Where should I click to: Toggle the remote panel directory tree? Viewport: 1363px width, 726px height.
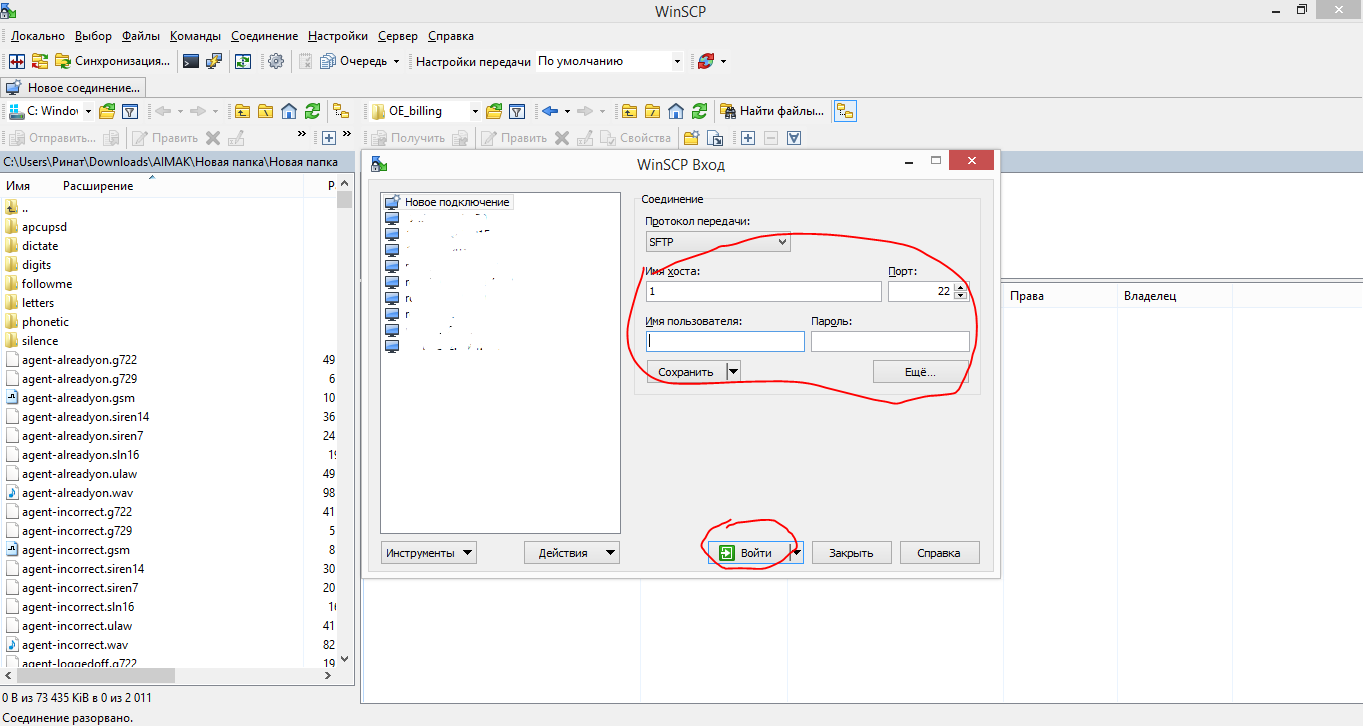click(846, 111)
